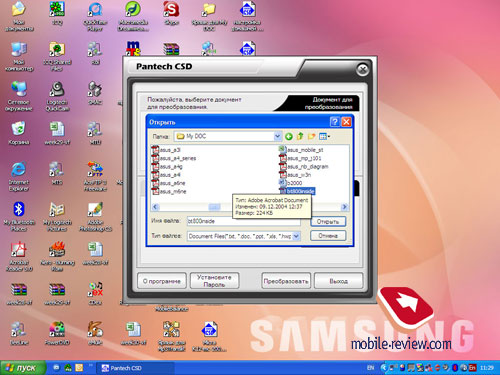Open the Logitech QuickCam desktop icon
The image size is (500, 375).
[57, 96]
